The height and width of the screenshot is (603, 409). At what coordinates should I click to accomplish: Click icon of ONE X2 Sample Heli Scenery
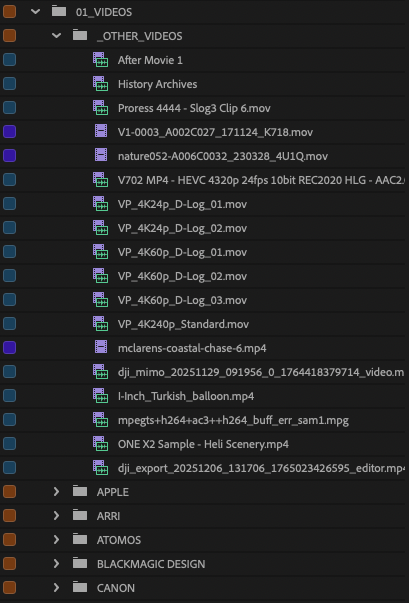pos(100,443)
